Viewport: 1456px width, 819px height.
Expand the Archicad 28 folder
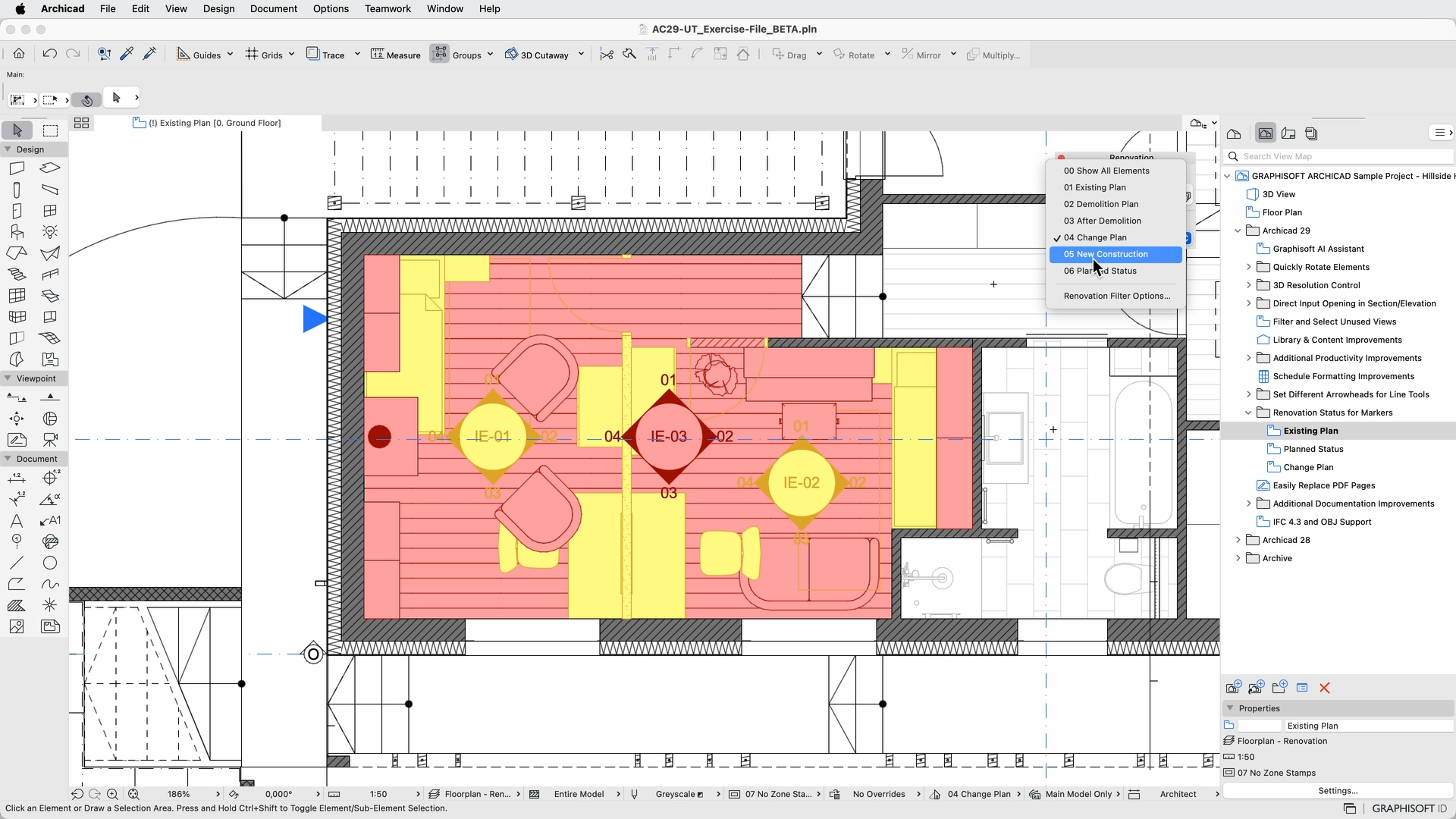tap(1238, 540)
